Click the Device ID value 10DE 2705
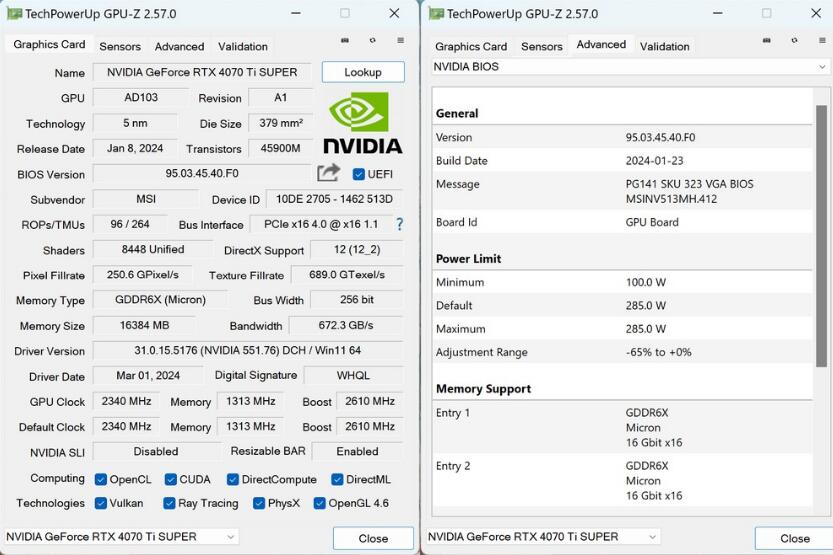Screen dimensions: 833x555 click(x=334, y=199)
